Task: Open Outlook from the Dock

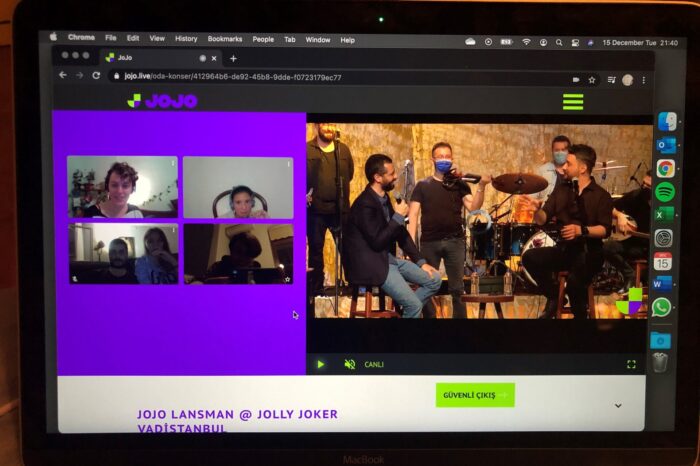Action: point(666,146)
